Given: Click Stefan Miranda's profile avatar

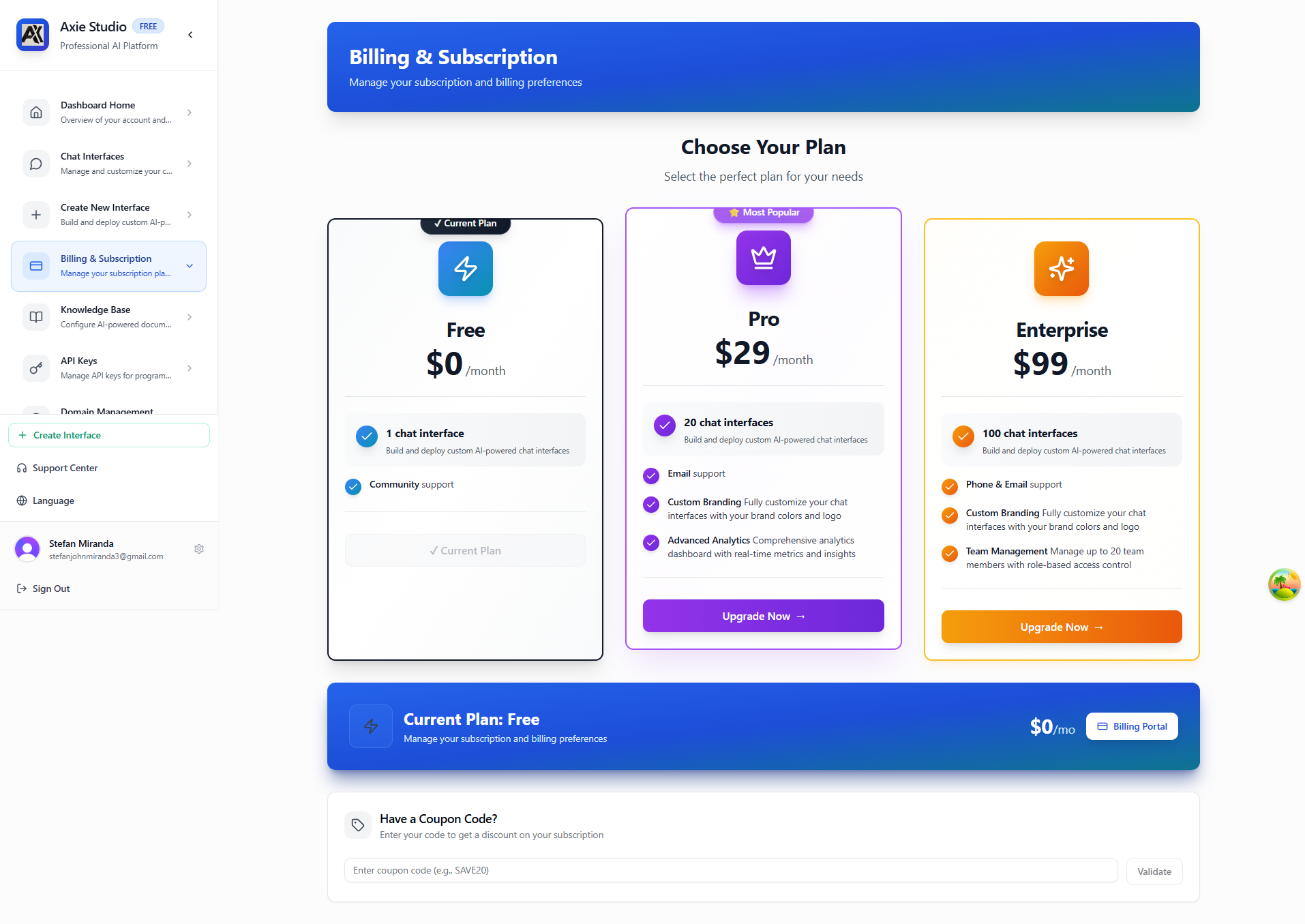Looking at the screenshot, I should (27, 549).
